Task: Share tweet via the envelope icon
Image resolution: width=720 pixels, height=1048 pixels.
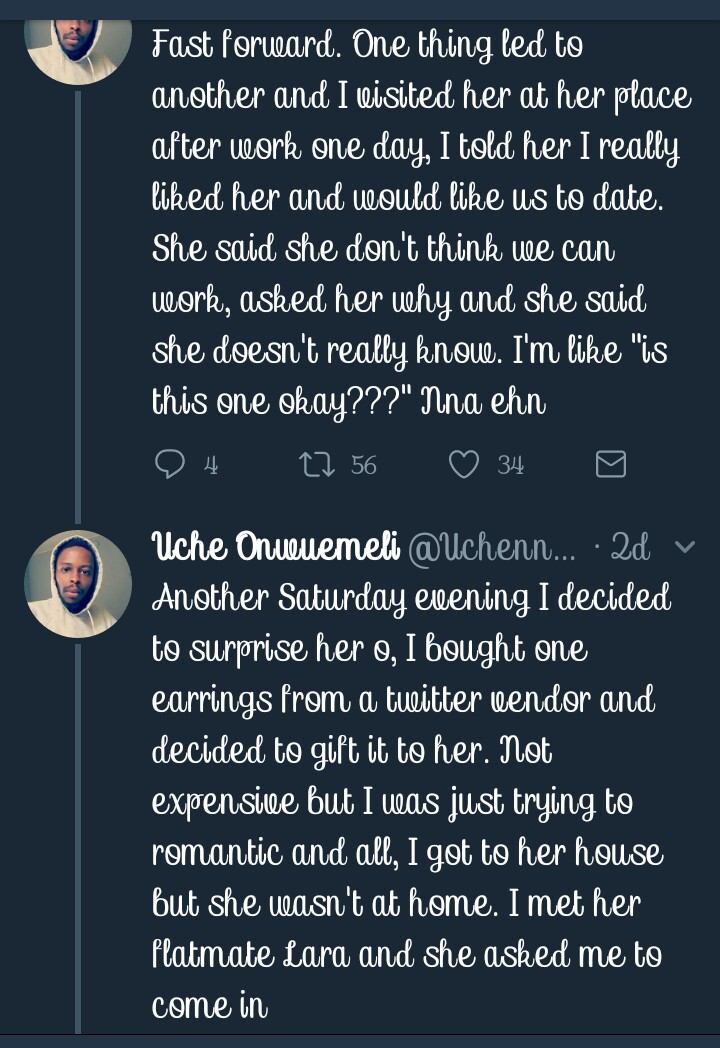Action: point(610,464)
